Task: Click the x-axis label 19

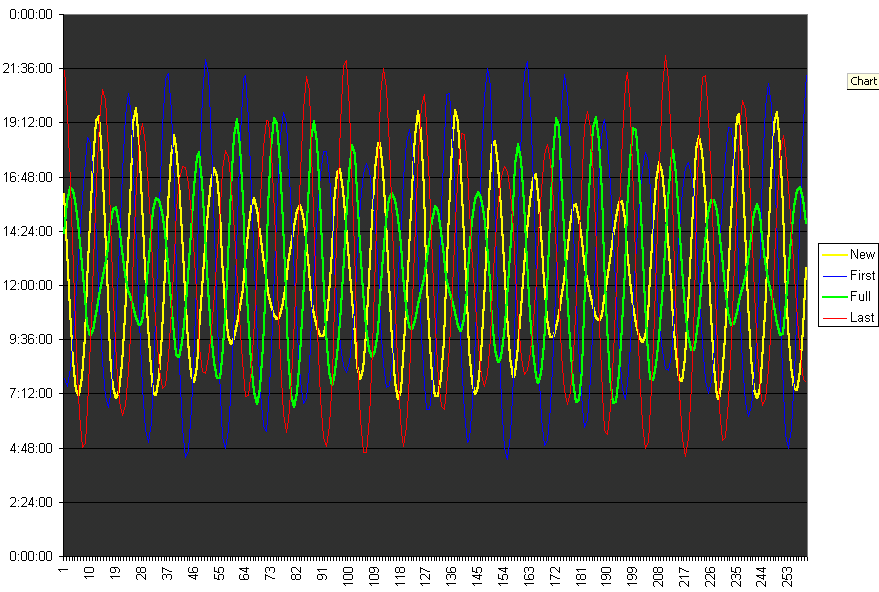Action: coord(115,572)
